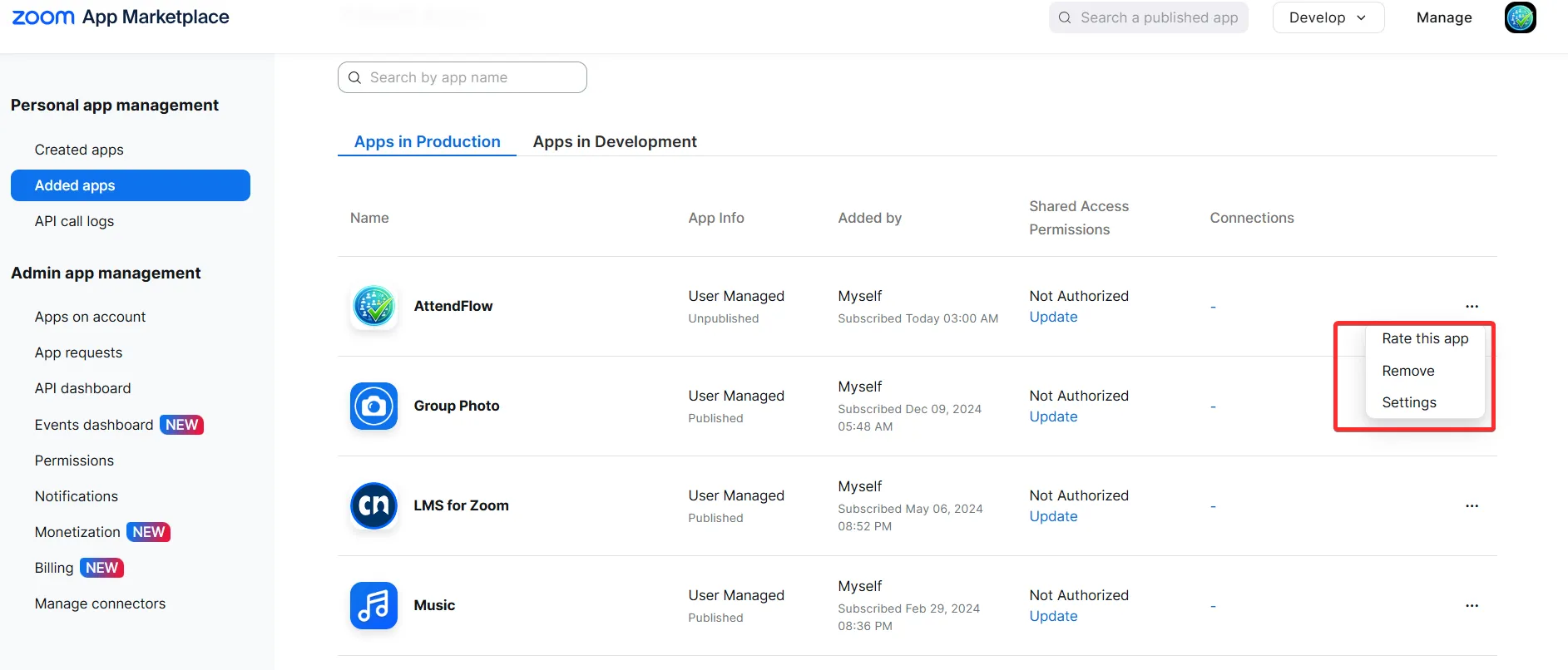Go to Permissions in the sidebar
The height and width of the screenshot is (670, 1568).
74,461
